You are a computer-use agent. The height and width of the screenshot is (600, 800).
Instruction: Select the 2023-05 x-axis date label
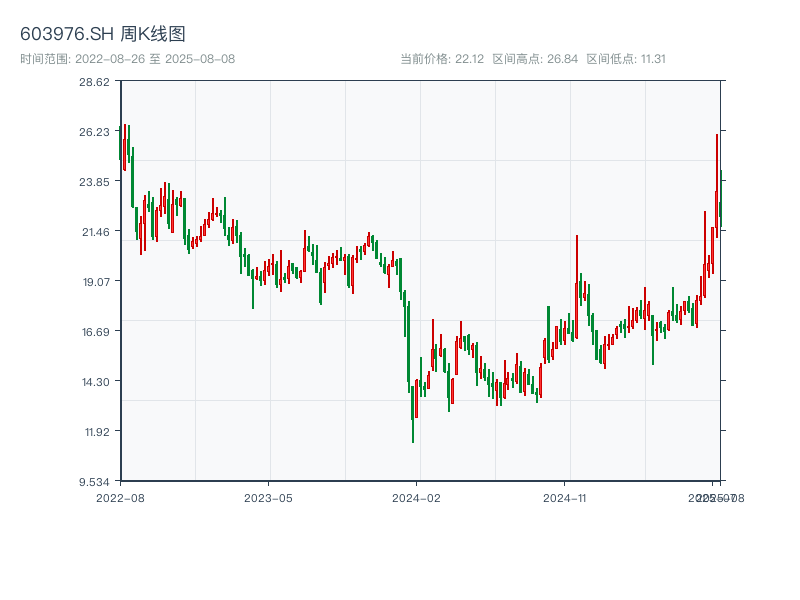click(268, 497)
